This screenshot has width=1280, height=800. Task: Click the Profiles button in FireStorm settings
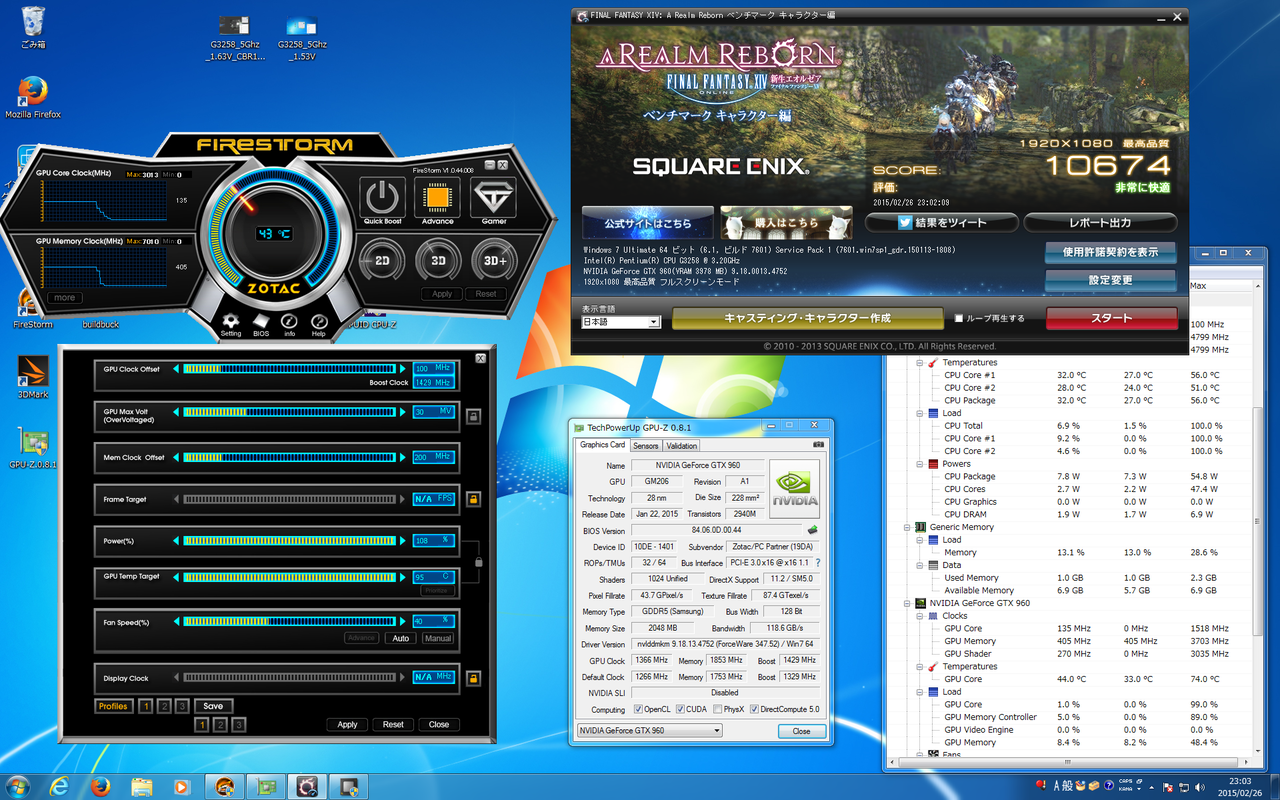coord(113,706)
